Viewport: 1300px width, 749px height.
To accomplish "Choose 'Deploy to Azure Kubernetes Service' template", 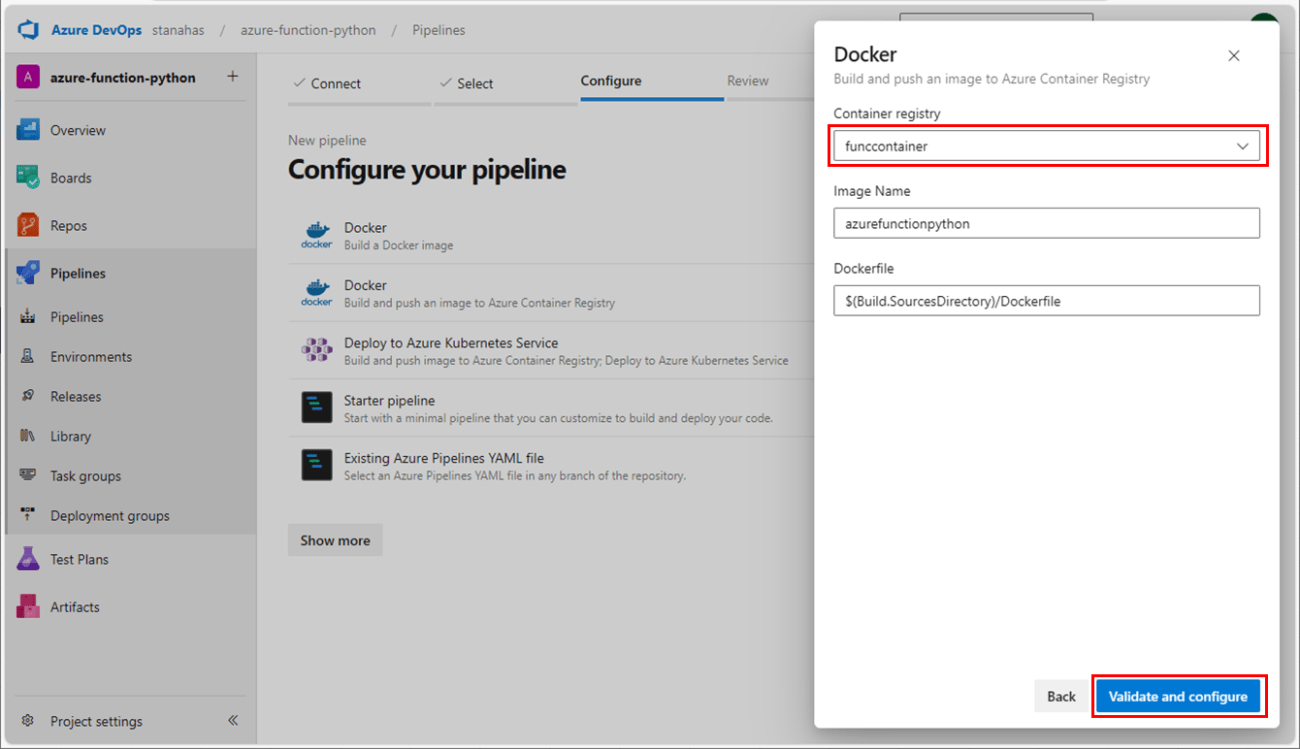I will pyautogui.click(x=451, y=343).
